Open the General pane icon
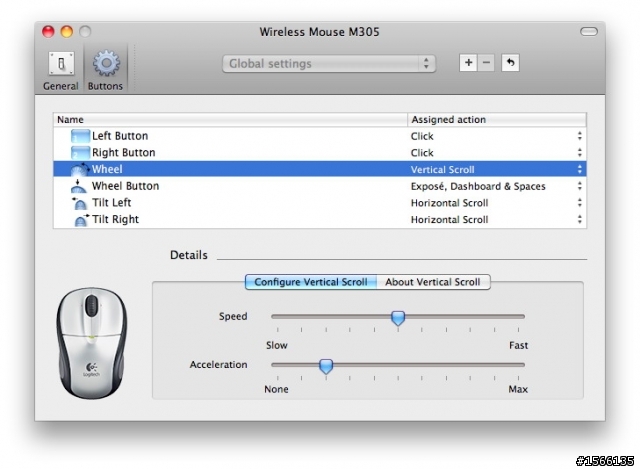640x469 pixels. pos(61,63)
